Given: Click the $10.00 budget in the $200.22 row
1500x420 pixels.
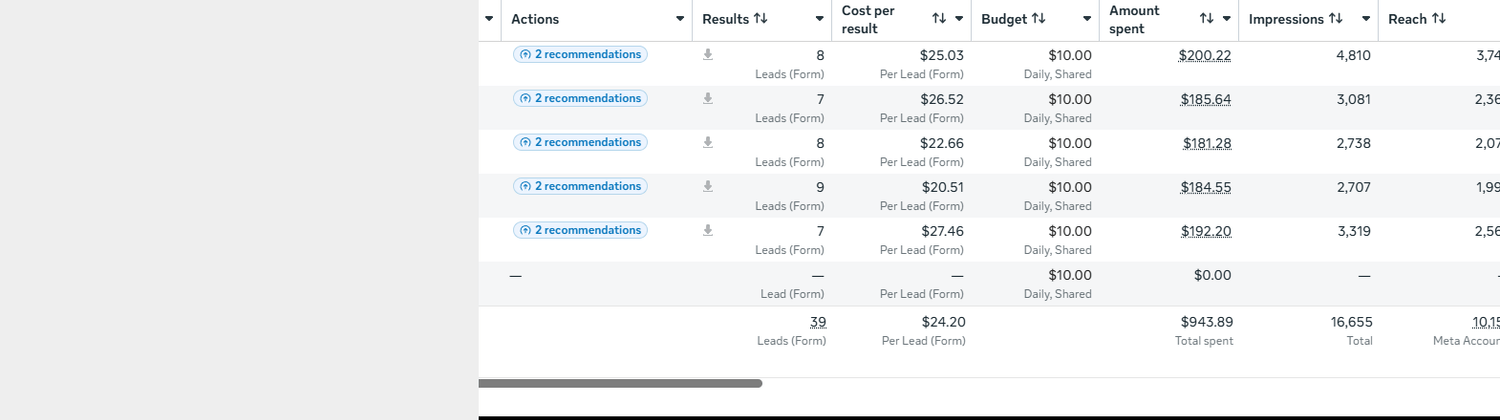Looking at the screenshot, I should 1070,56.
